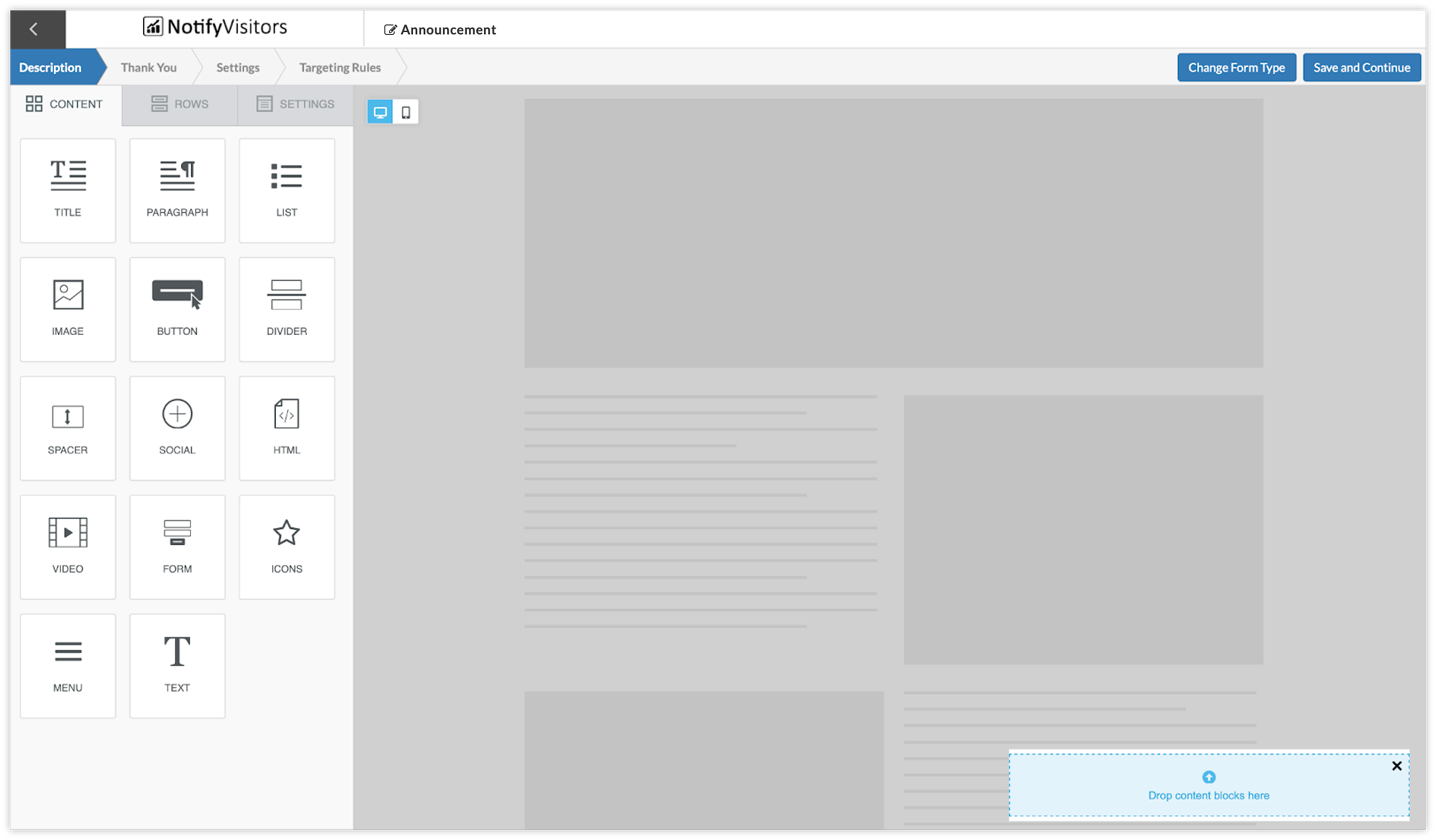Select the Button content block
This screenshot has width=1436, height=840.
(x=177, y=309)
